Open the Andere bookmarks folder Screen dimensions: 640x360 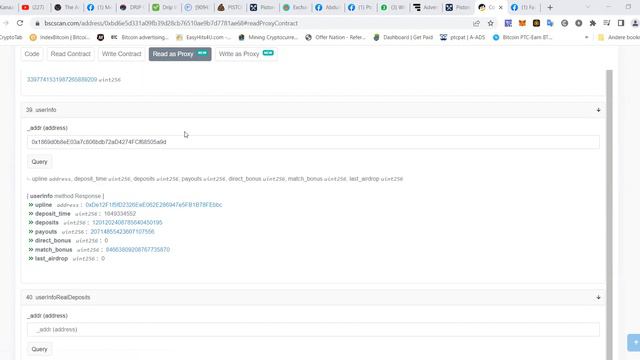[x=618, y=37]
